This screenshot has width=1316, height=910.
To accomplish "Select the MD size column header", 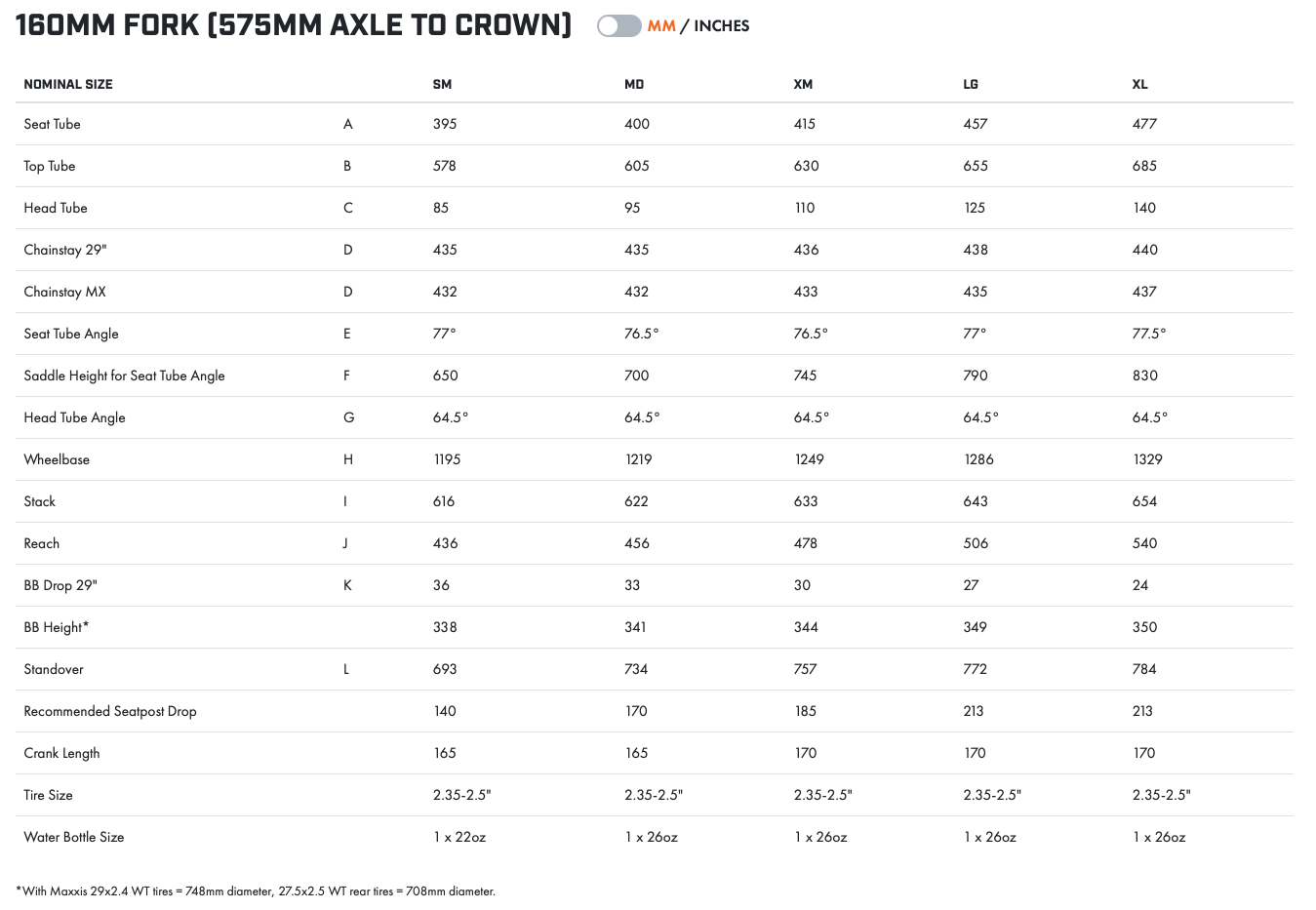I will (x=634, y=84).
